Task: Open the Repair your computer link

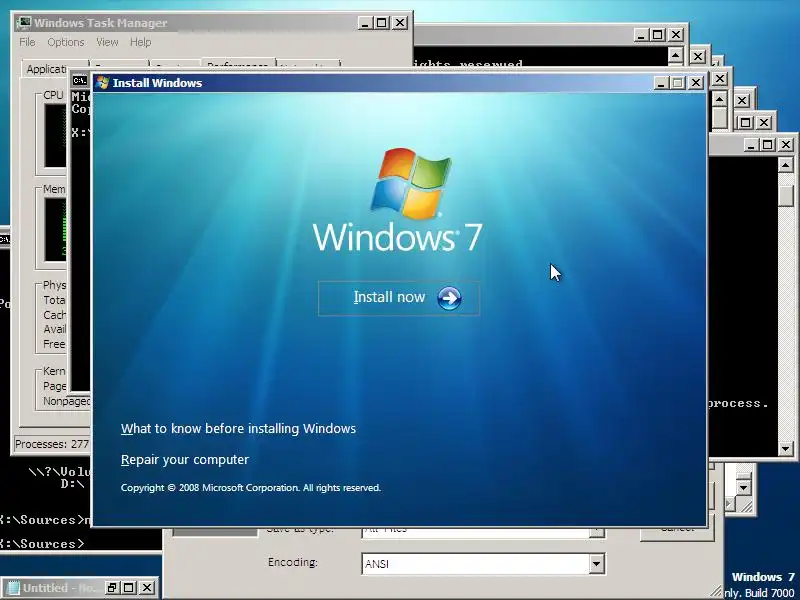Action: point(185,460)
